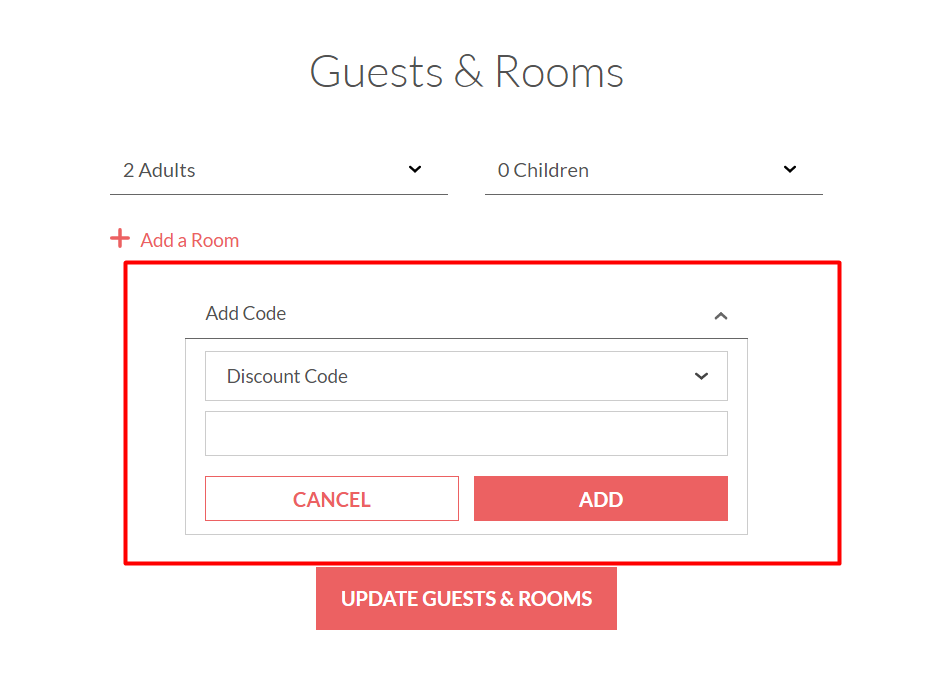The height and width of the screenshot is (674, 931).
Task: Click the chevron on the 2 Adults selector
Action: [414, 169]
